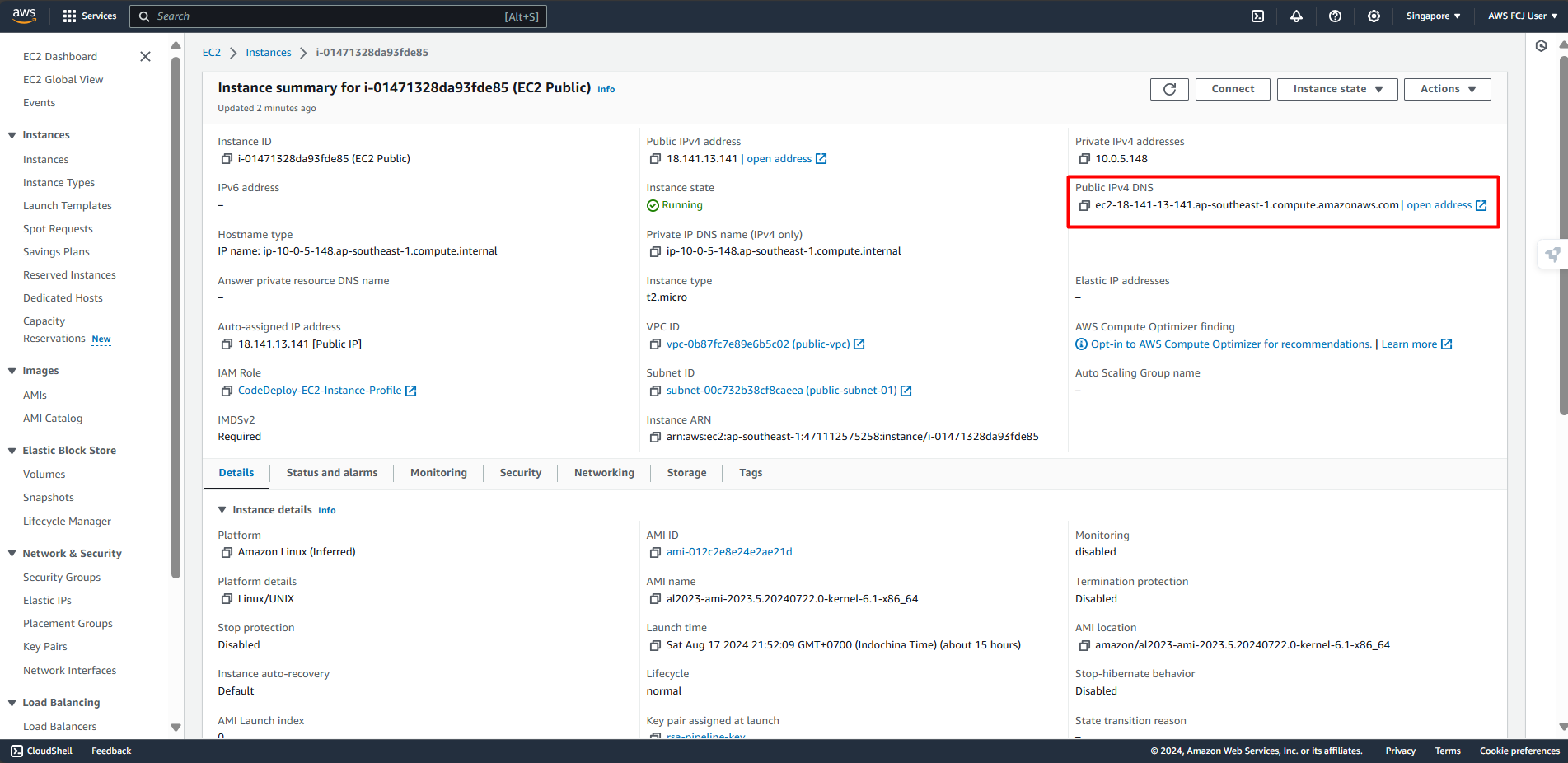Open the Instance state dropdown
Image resolution: width=1568 pixels, height=763 pixels.
1337,89
